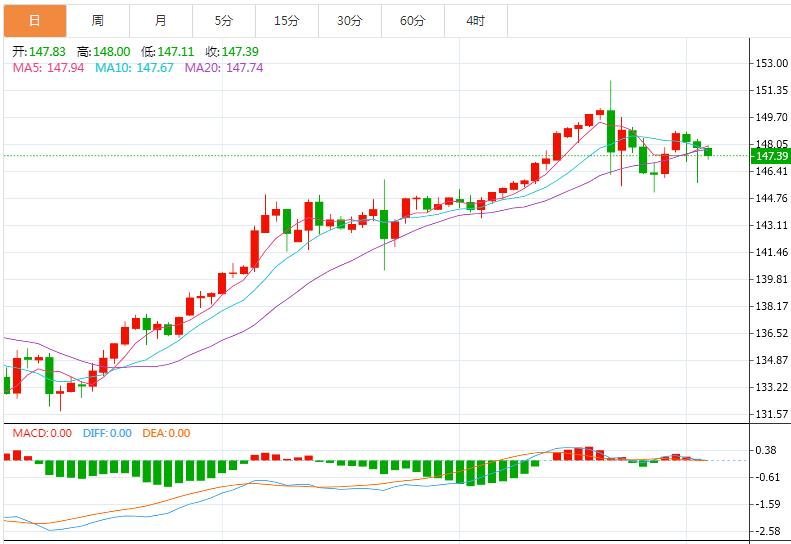Click the 开:147.83 open price text

tap(39, 51)
